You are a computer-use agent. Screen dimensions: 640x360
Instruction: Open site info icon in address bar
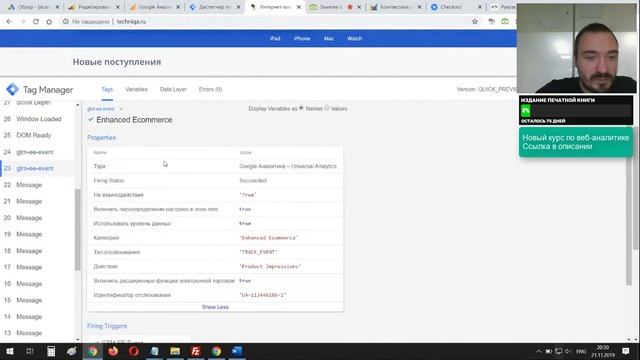pyautogui.click(x=65, y=22)
